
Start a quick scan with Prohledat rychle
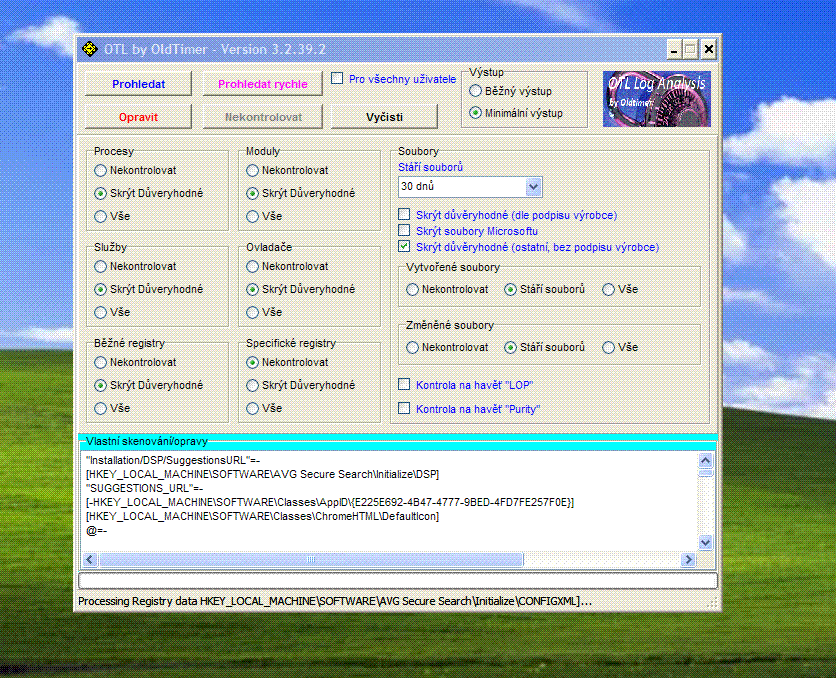tap(262, 84)
